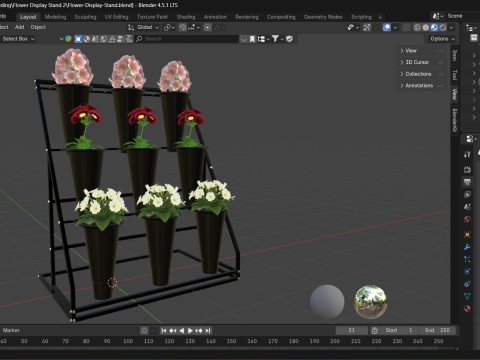Toggle X-Ray mode
This screenshot has height=360, width=480.
[x=406, y=27]
